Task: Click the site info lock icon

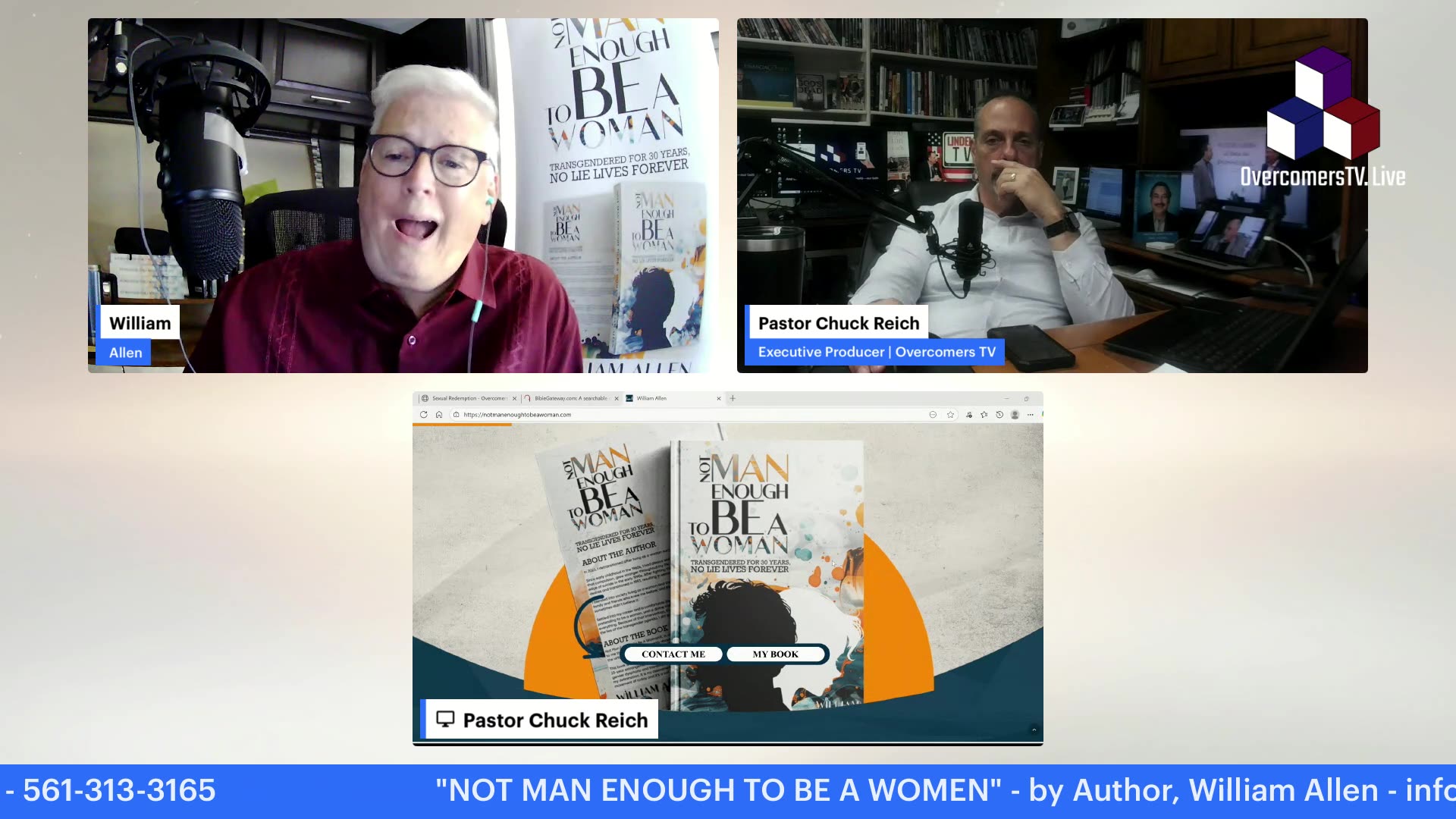Action: [456, 415]
